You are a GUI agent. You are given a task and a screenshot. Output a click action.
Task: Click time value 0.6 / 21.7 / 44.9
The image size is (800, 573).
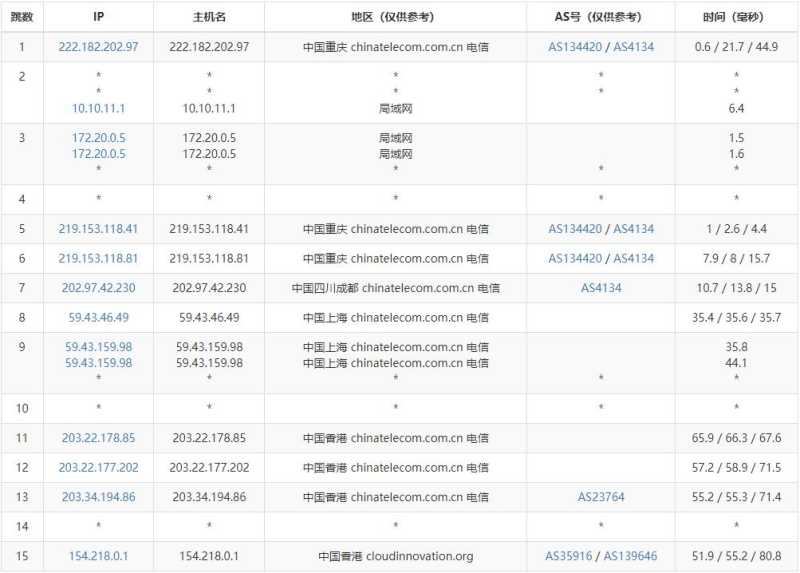pyautogui.click(x=736, y=47)
